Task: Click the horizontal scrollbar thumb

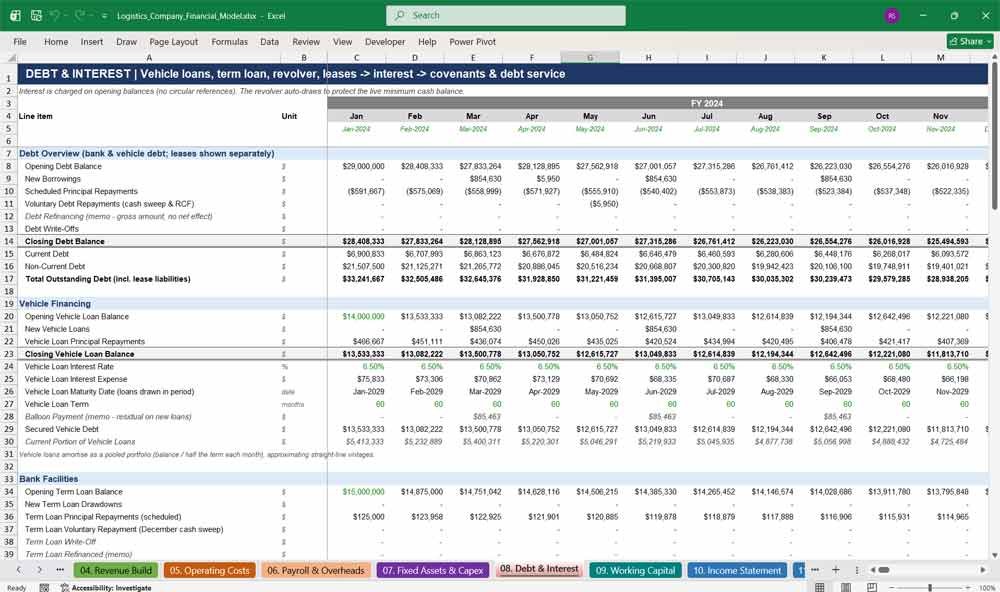Action: click(x=884, y=570)
